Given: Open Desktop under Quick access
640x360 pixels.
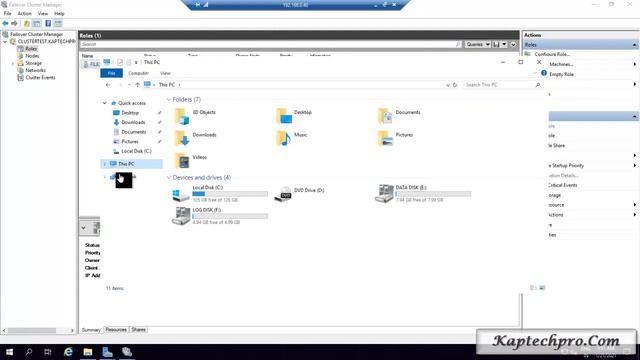Looking at the screenshot, I should click(x=130, y=113).
